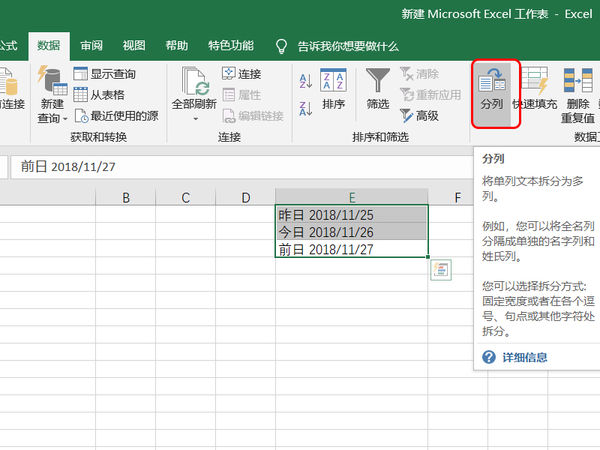Open the Quick Analysis button below selection
The height and width of the screenshot is (450, 600).
[441, 269]
